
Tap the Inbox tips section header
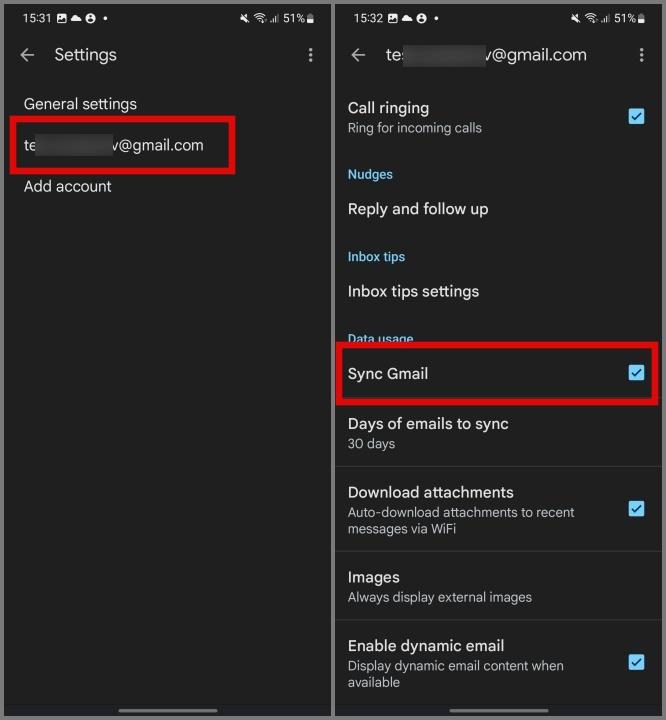[376, 257]
